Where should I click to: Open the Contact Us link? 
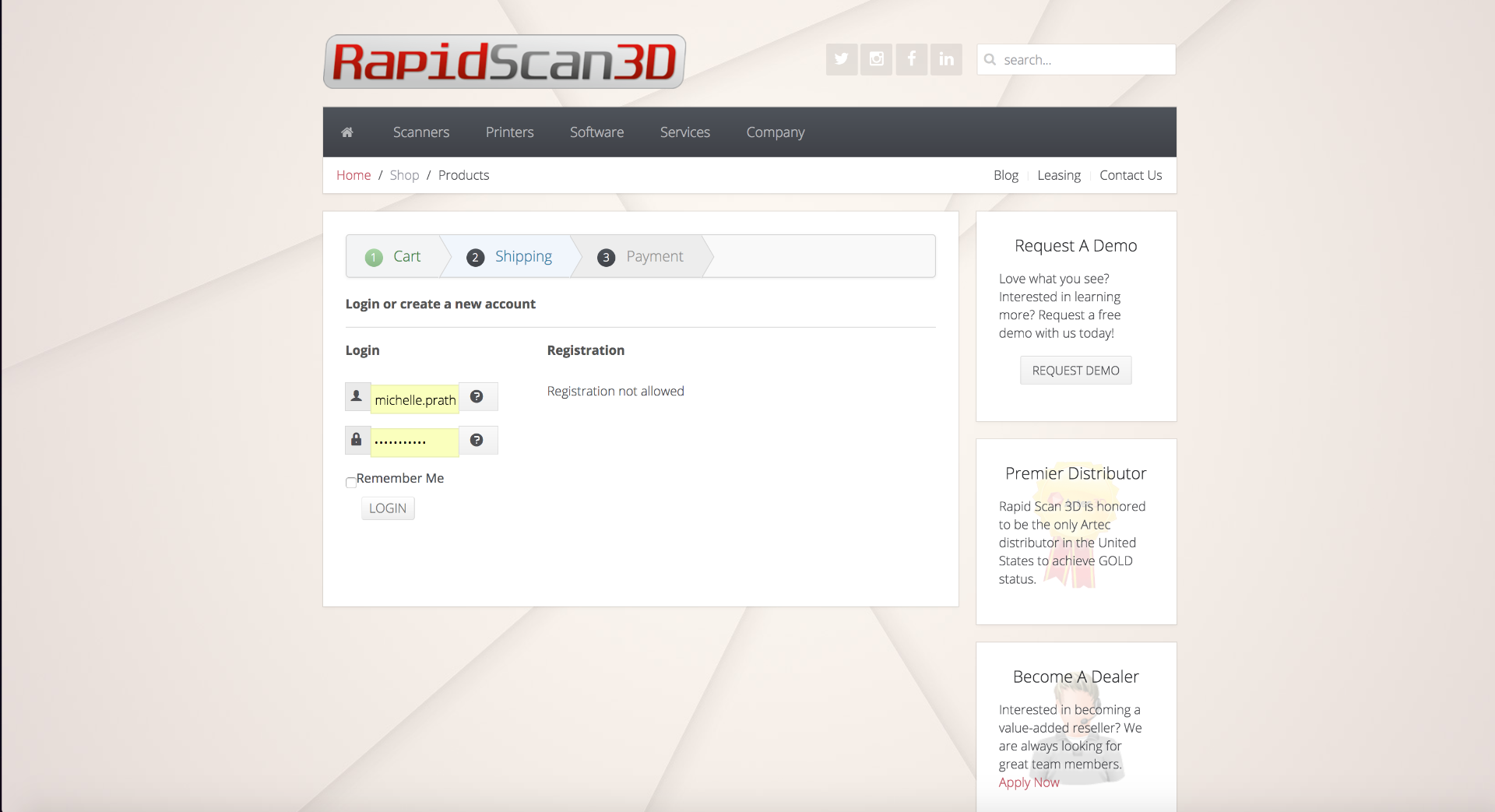pyautogui.click(x=1131, y=175)
